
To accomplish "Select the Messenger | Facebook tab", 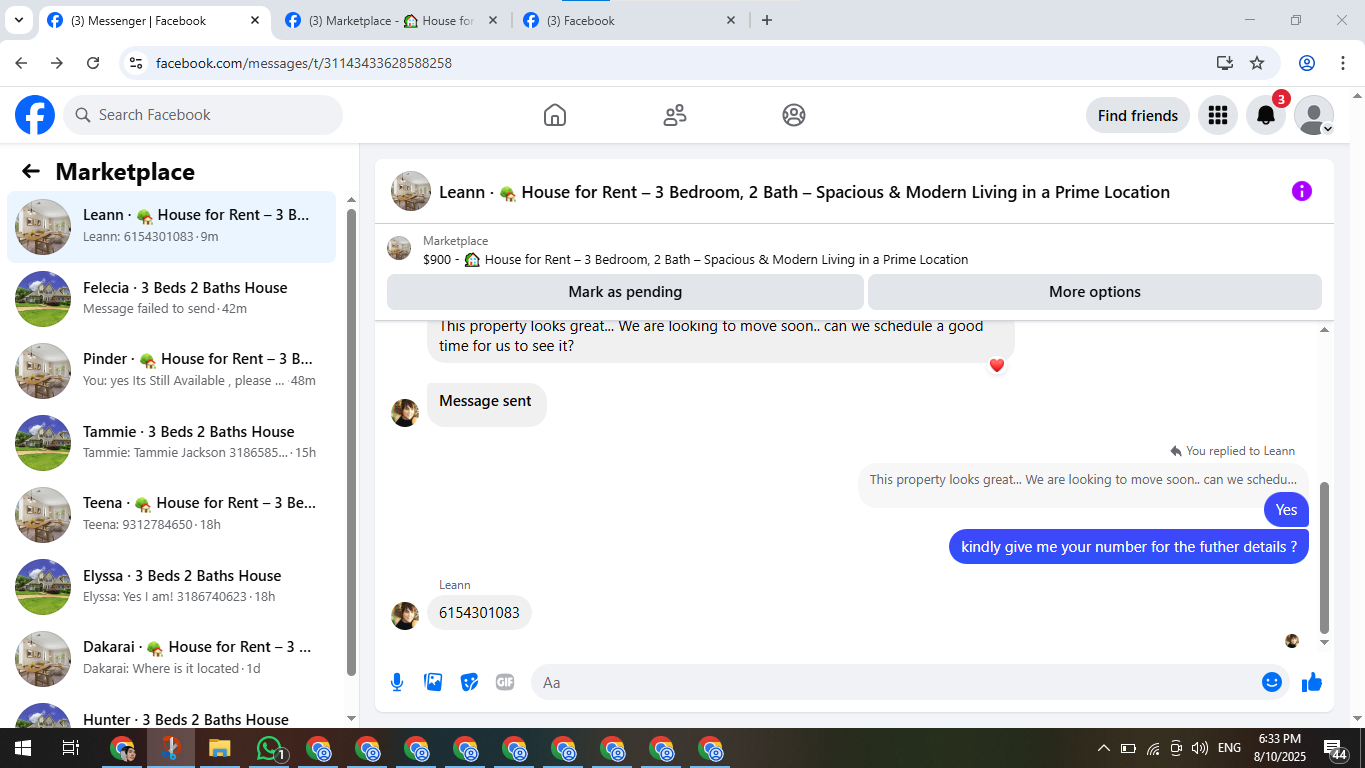I will pyautogui.click(x=154, y=20).
